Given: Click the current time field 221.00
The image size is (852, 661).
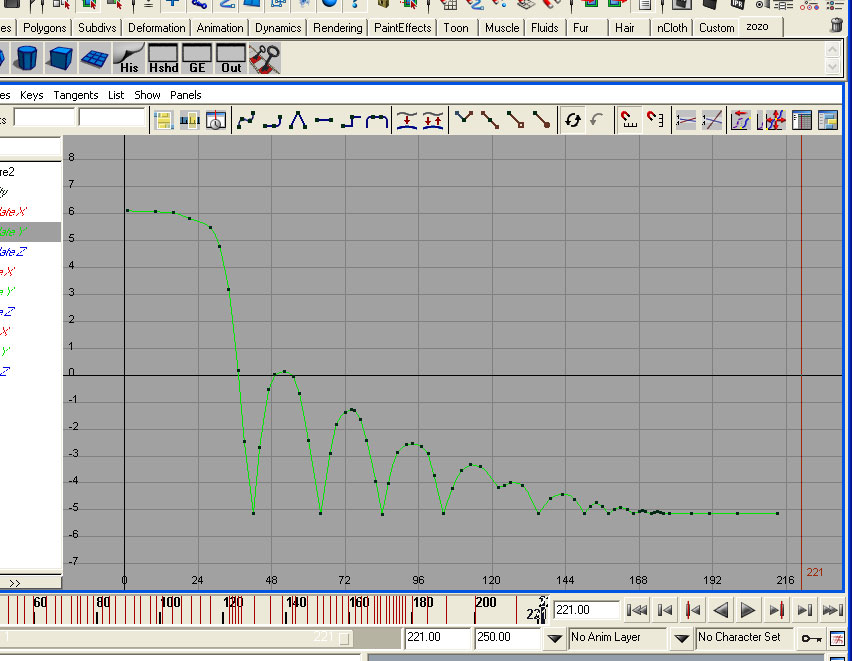Looking at the screenshot, I should [x=586, y=610].
